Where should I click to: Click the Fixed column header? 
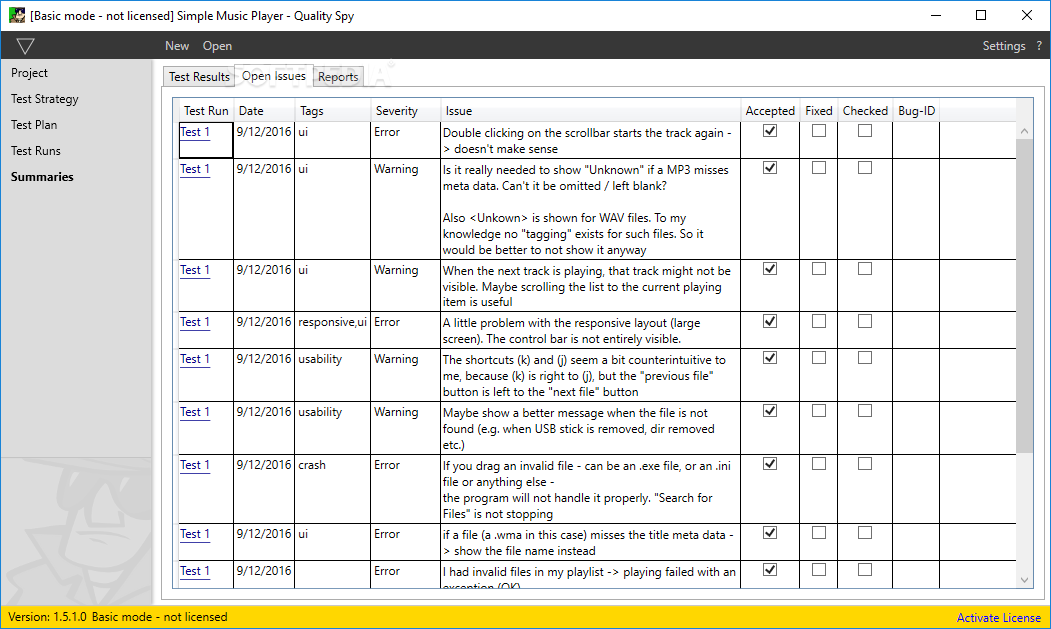pos(818,111)
